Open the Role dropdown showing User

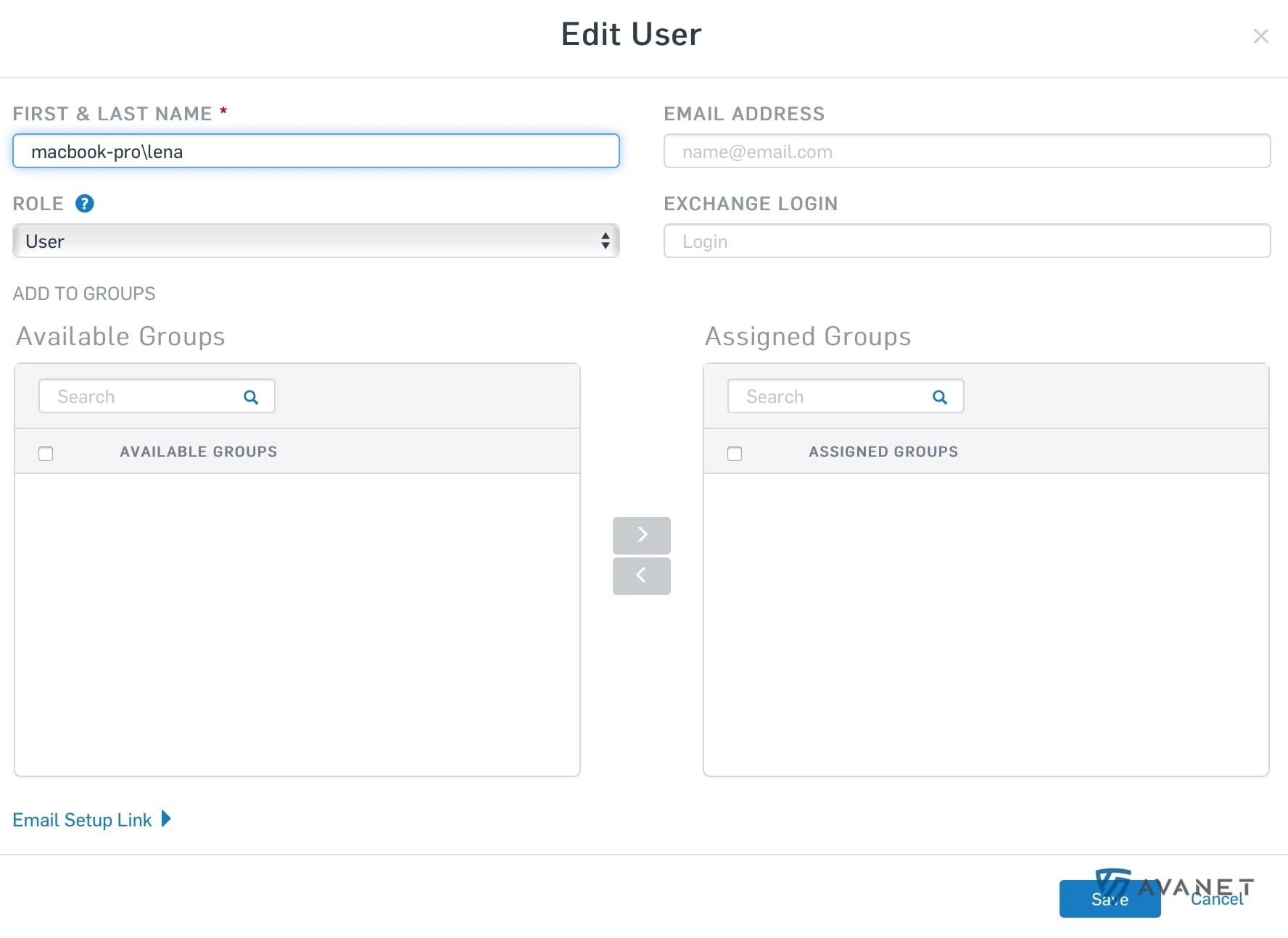point(316,241)
